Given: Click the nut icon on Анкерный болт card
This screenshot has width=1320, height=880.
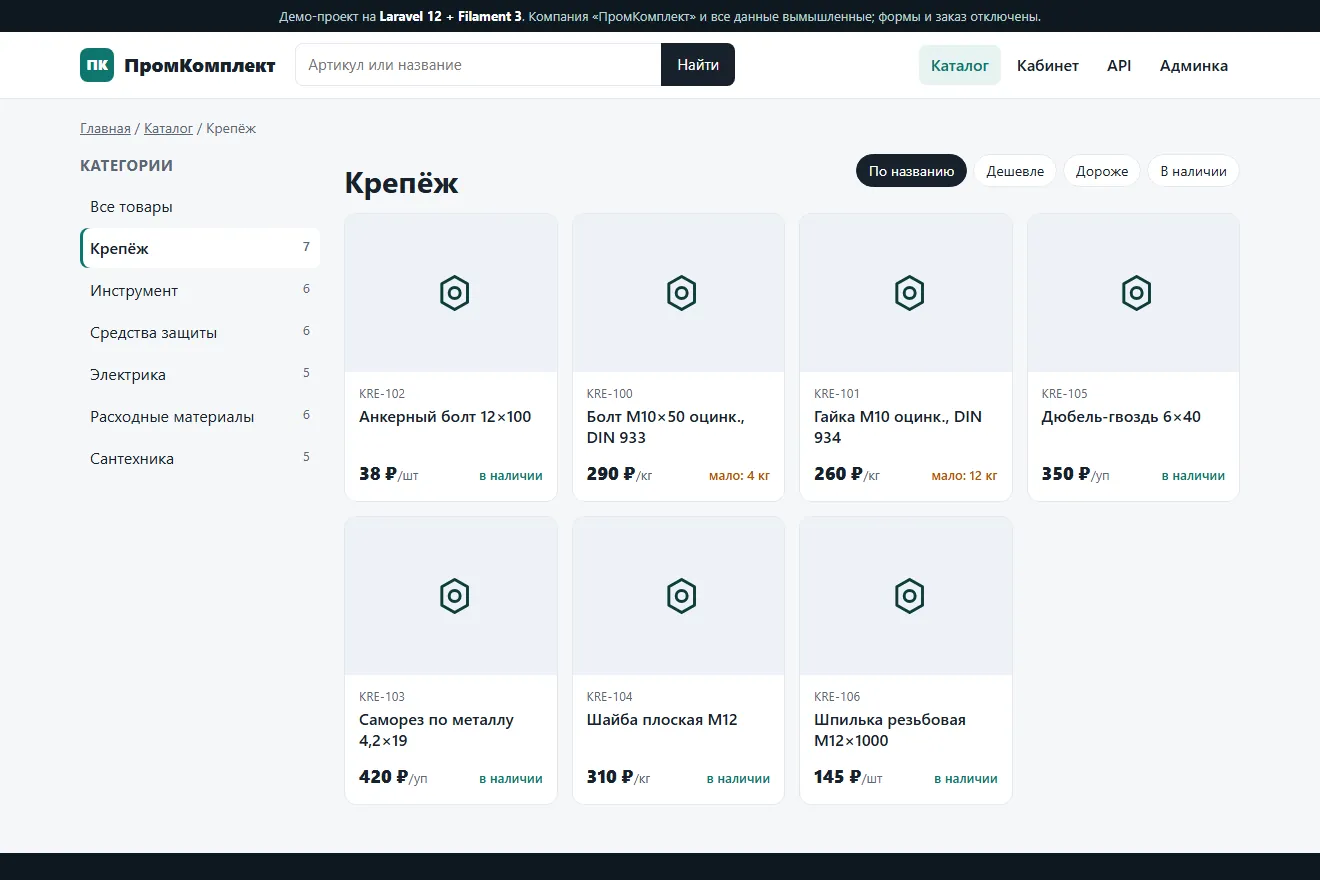Looking at the screenshot, I should [x=454, y=293].
